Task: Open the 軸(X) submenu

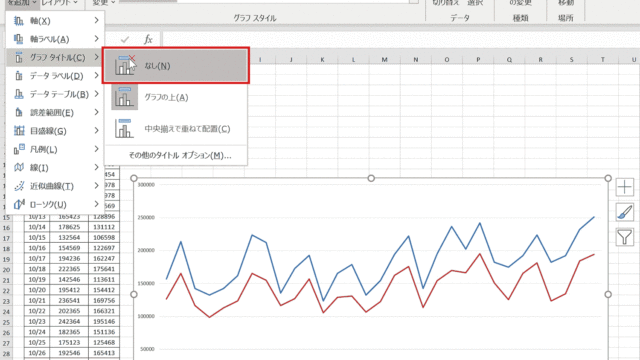Action: point(55,20)
